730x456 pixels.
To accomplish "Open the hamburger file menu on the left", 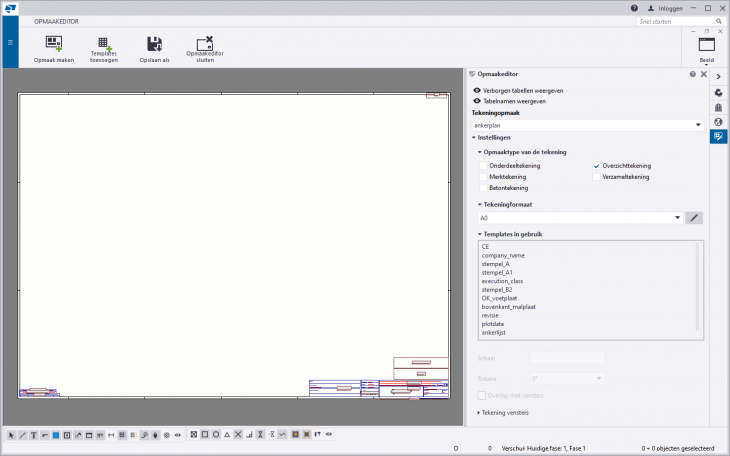I will tap(10, 43).
